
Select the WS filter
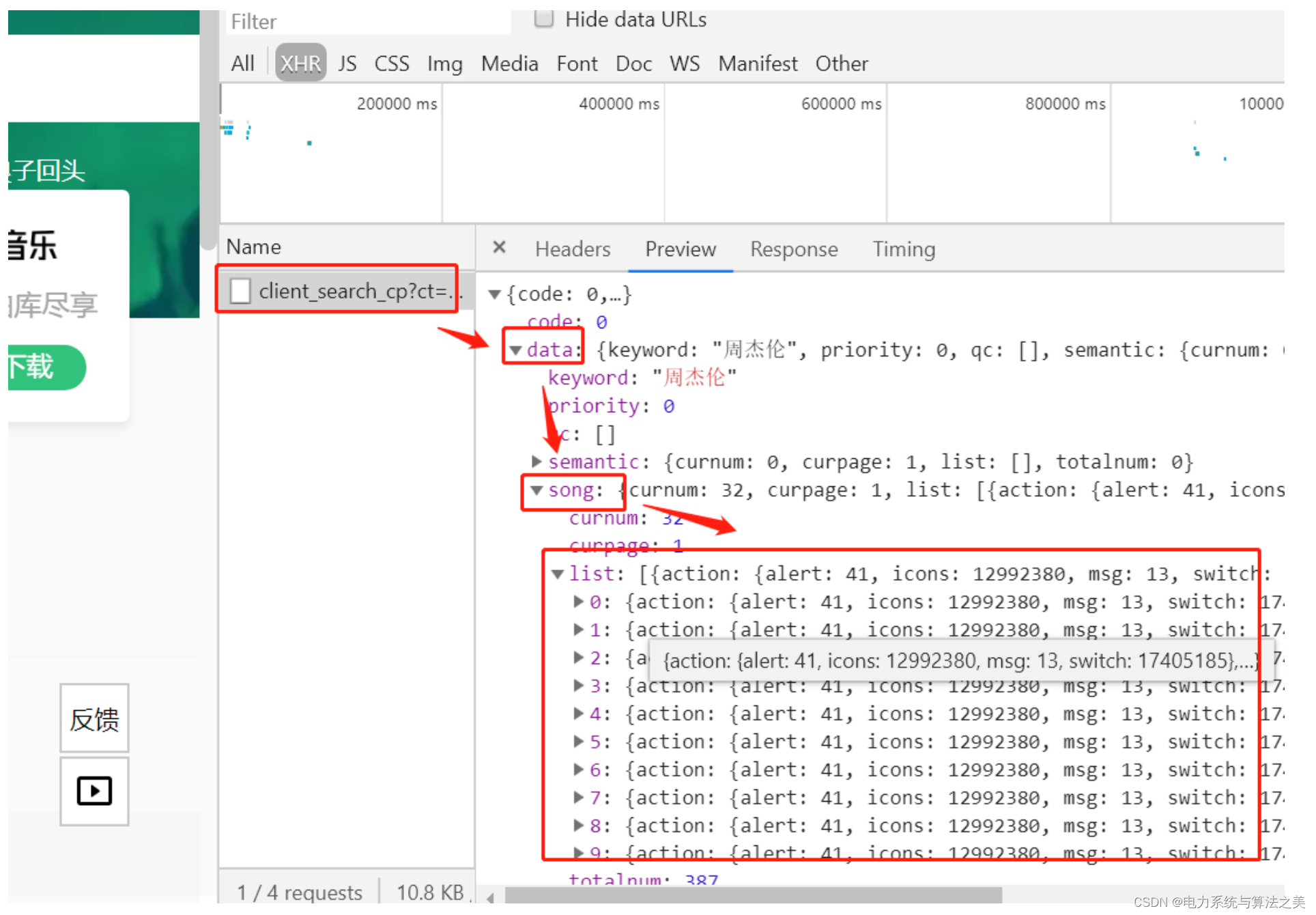685,63
